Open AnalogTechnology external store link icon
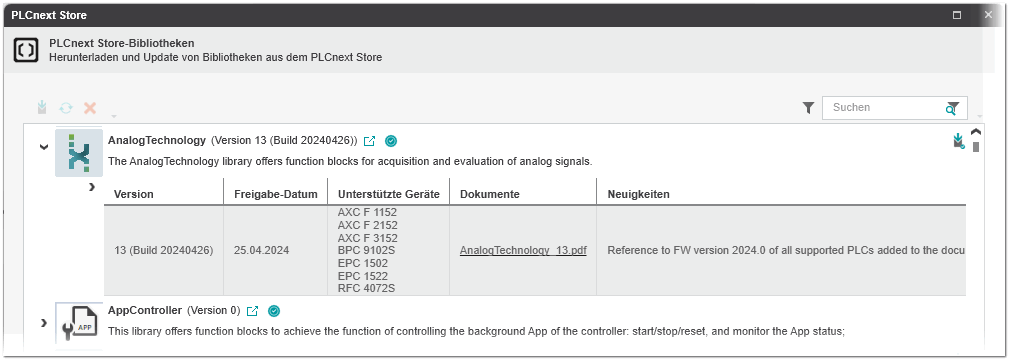This screenshot has height=360, width=1009. [369, 140]
